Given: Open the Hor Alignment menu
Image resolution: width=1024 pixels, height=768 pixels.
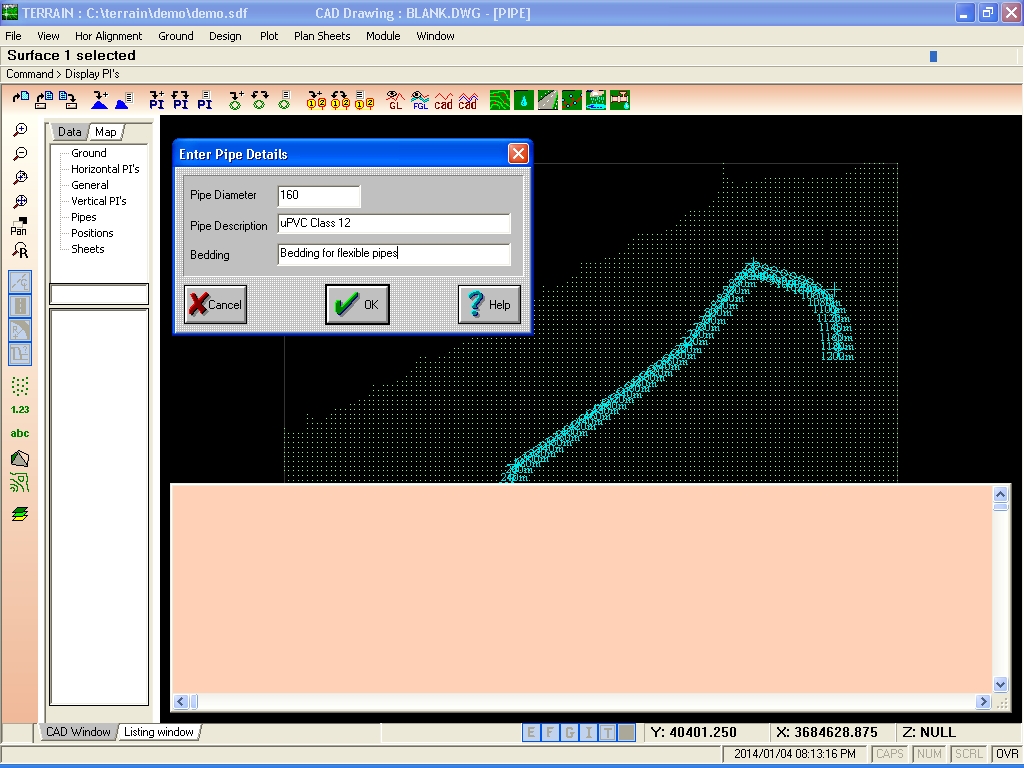Looking at the screenshot, I should click(x=108, y=36).
